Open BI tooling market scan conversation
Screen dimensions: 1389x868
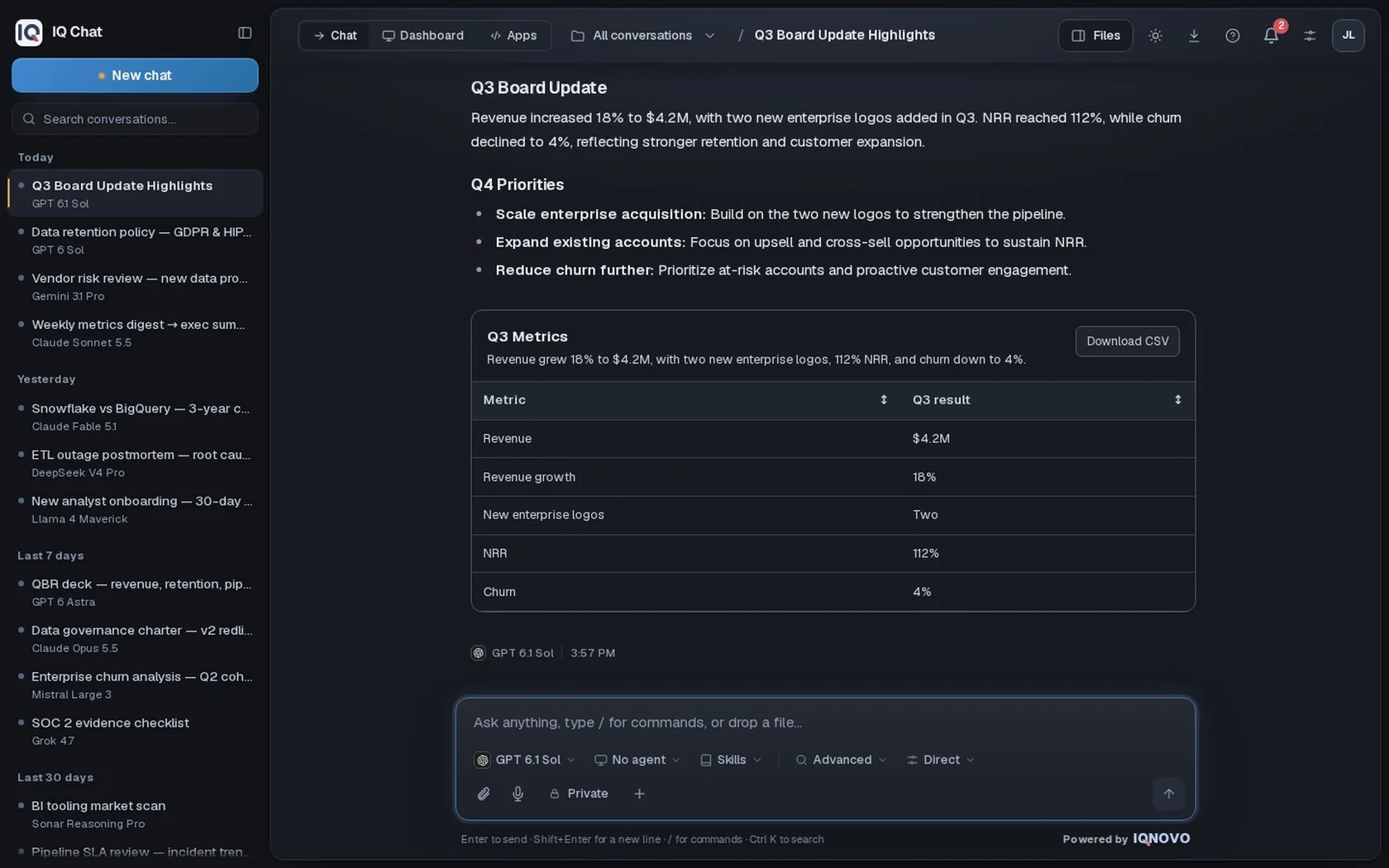coord(135,813)
